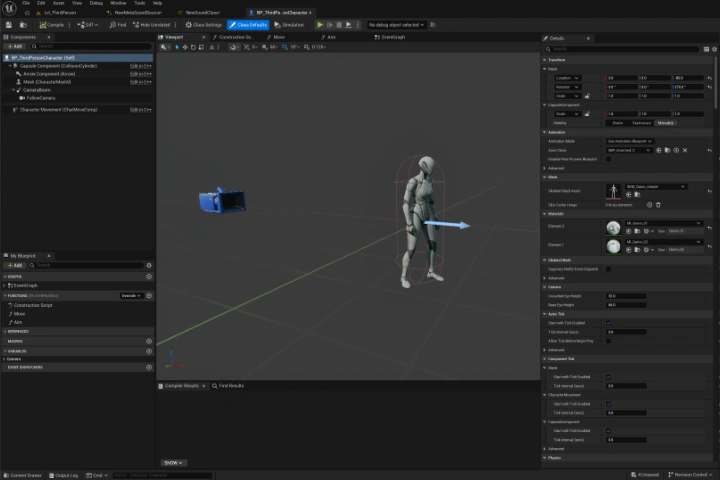Enable Allow Tick Before Begin Play checkbox
Screen dimensions: 720x480
[x=608, y=341]
